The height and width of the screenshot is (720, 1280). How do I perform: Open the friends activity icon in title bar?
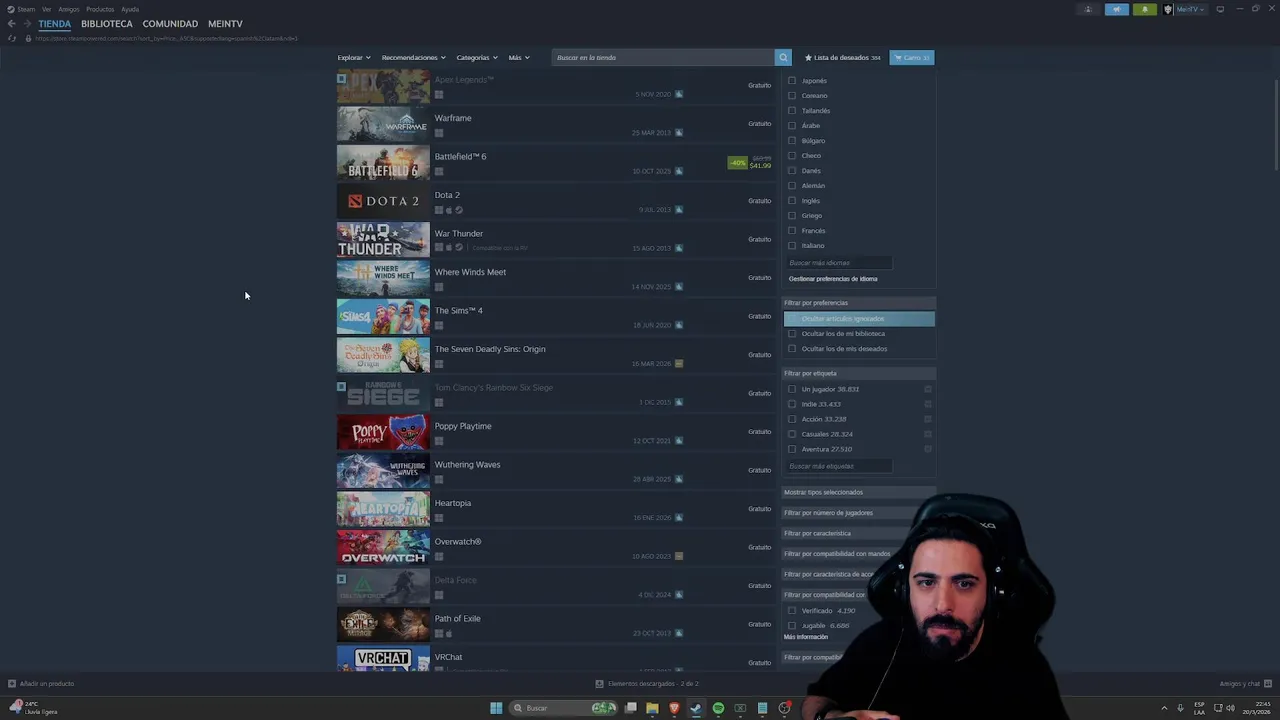1088,9
